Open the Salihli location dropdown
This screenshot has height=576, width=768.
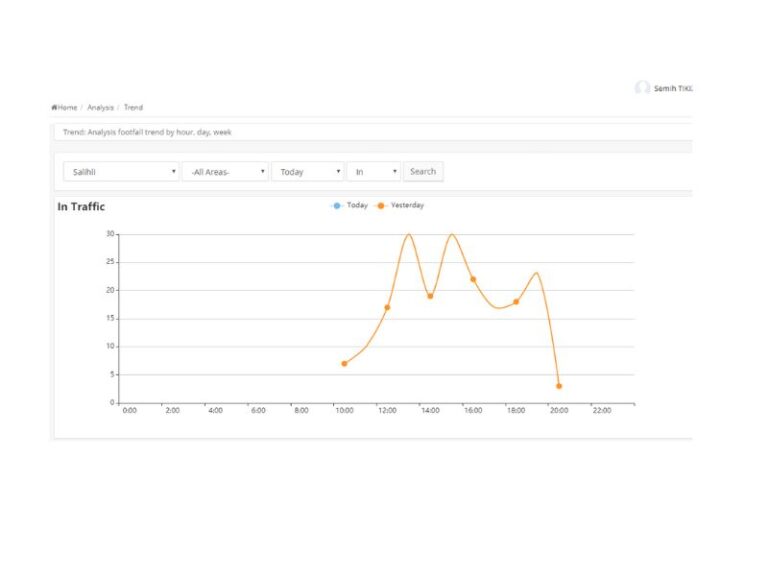(121, 172)
